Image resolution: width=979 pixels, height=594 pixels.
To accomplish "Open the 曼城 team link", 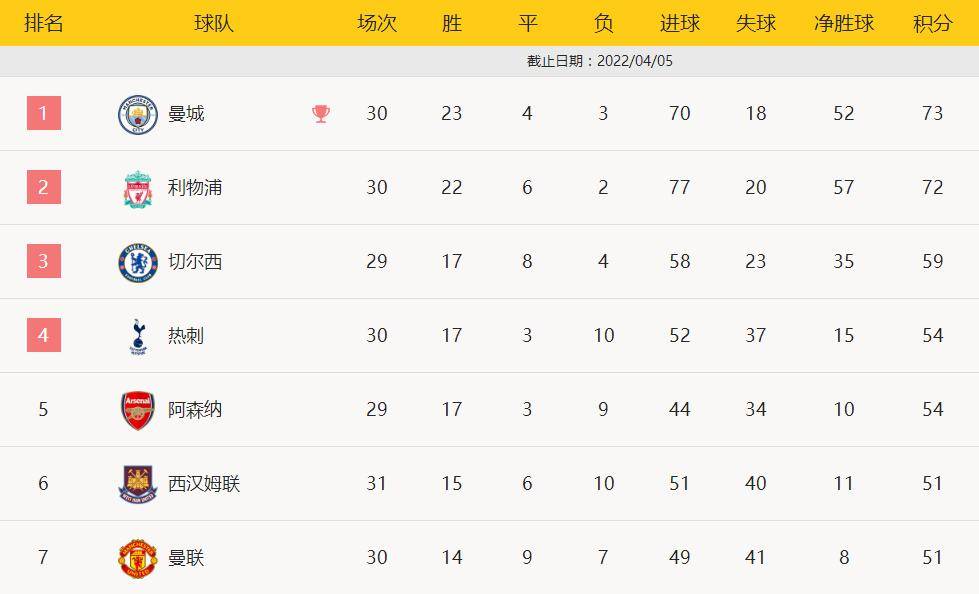I will [186, 114].
